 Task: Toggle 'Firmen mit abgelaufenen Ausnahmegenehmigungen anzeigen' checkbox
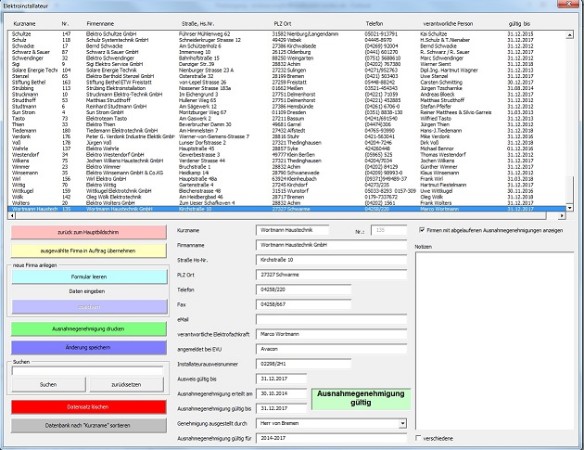click(422, 230)
